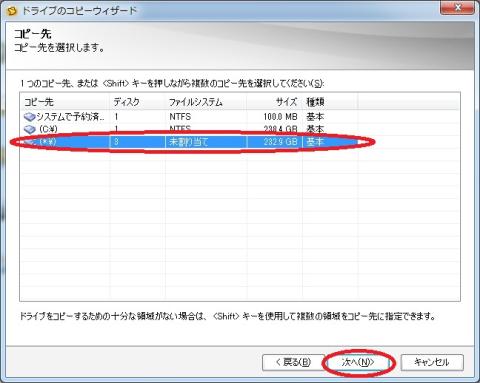Sort by ディスク column header
Screen dimensions: 480x383
[x=138, y=102]
